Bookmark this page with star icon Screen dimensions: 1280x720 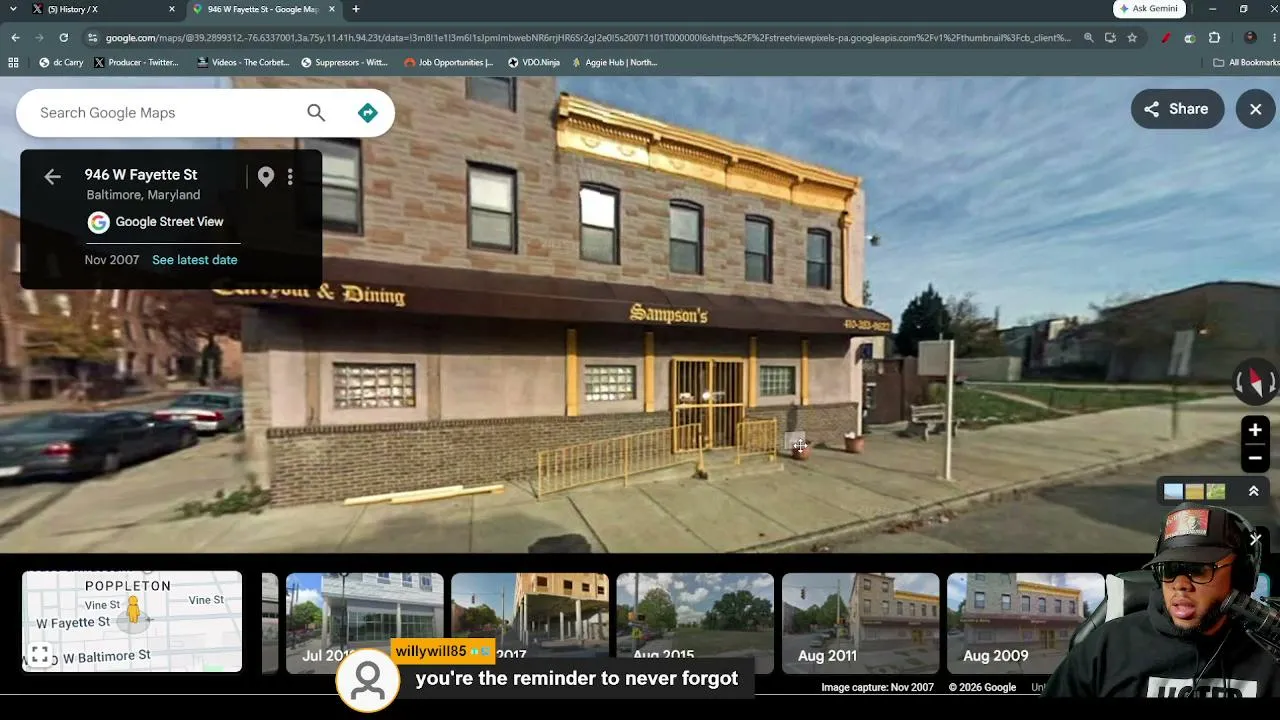tap(1132, 38)
